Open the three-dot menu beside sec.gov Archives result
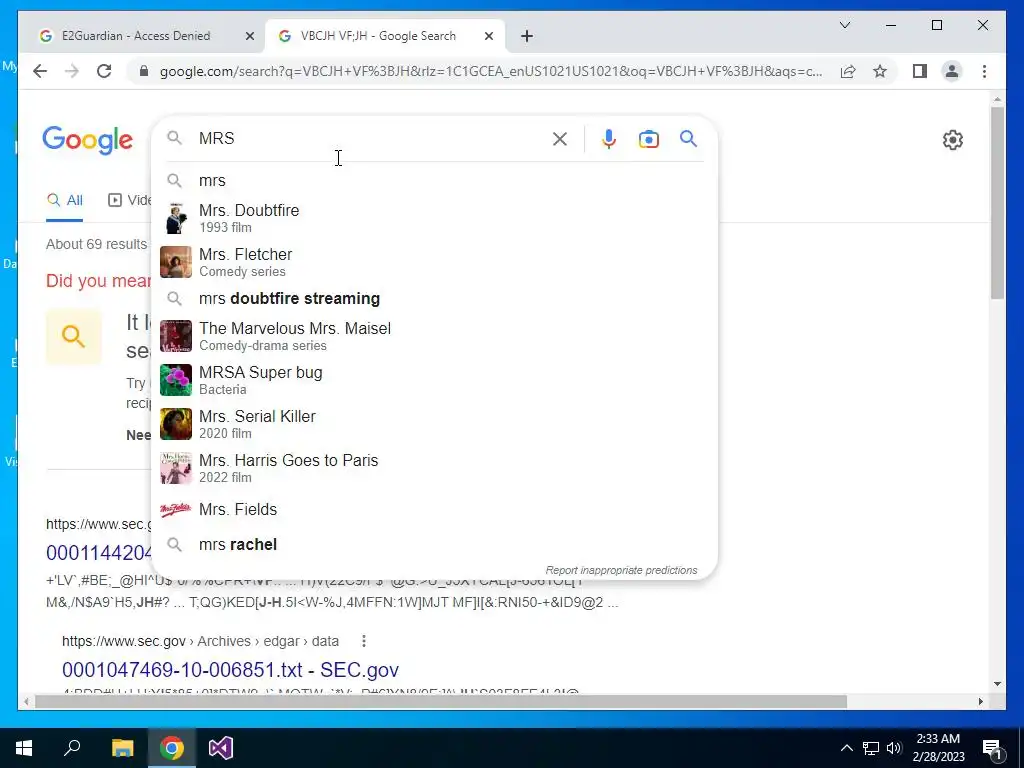 364,641
